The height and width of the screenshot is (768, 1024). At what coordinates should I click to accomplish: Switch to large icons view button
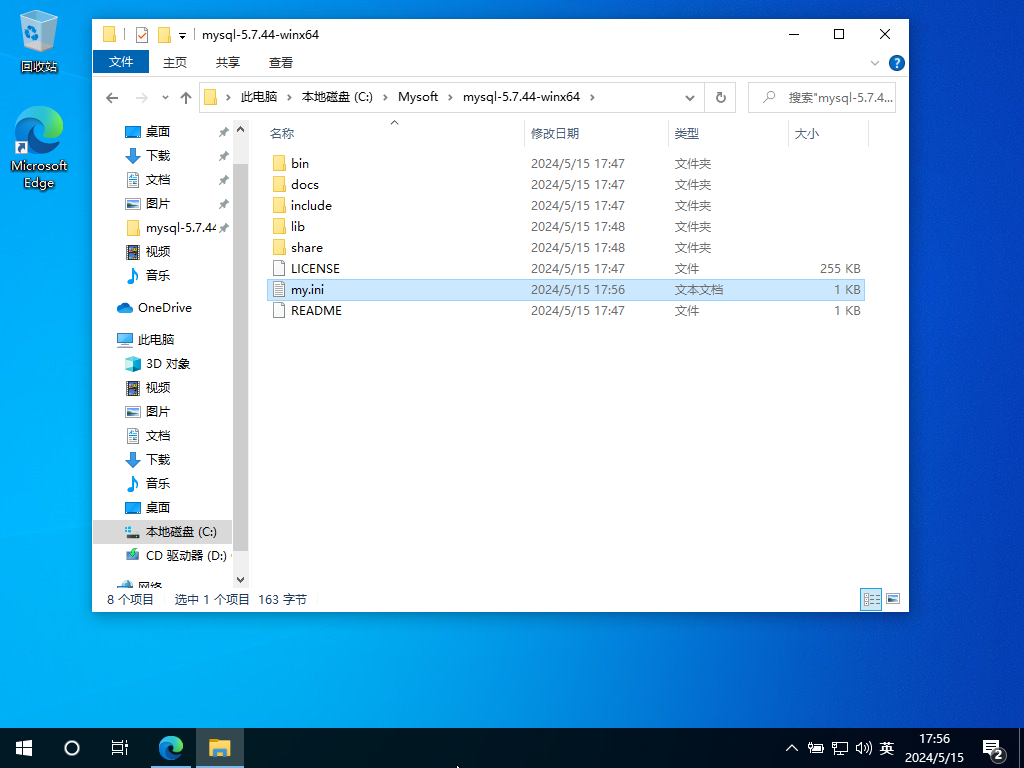coord(893,599)
